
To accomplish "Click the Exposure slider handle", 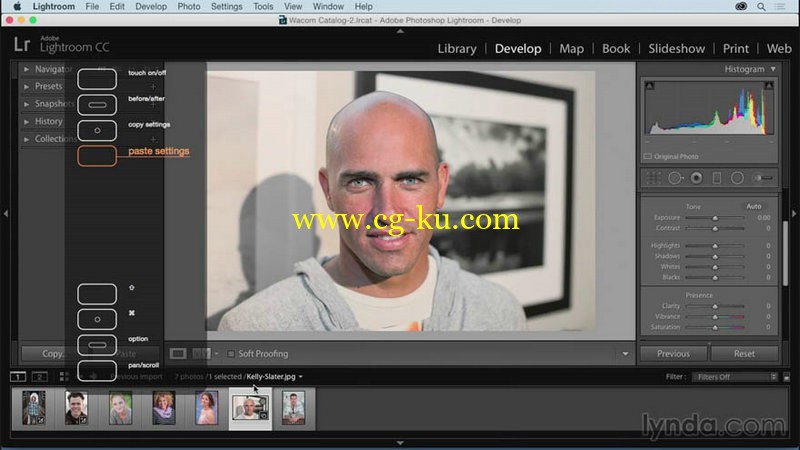I will click(715, 218).
